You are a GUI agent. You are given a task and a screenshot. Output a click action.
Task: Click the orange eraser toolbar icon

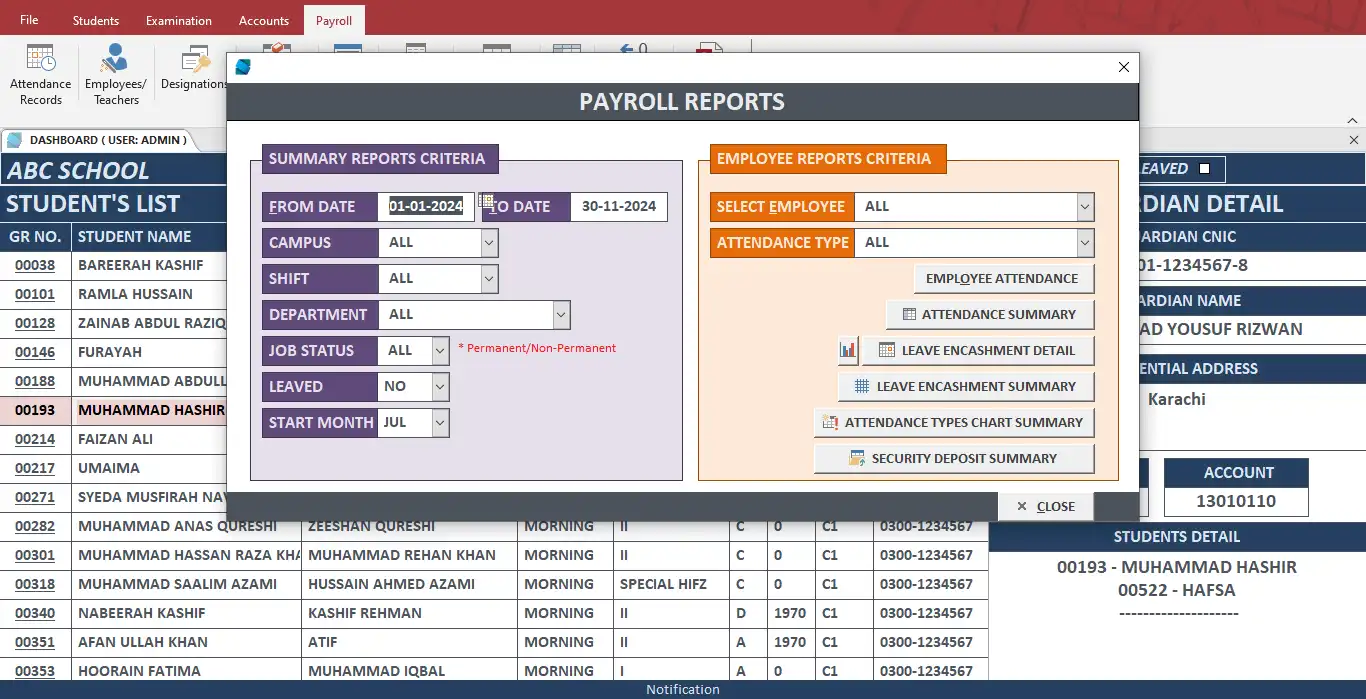[276, 46]
